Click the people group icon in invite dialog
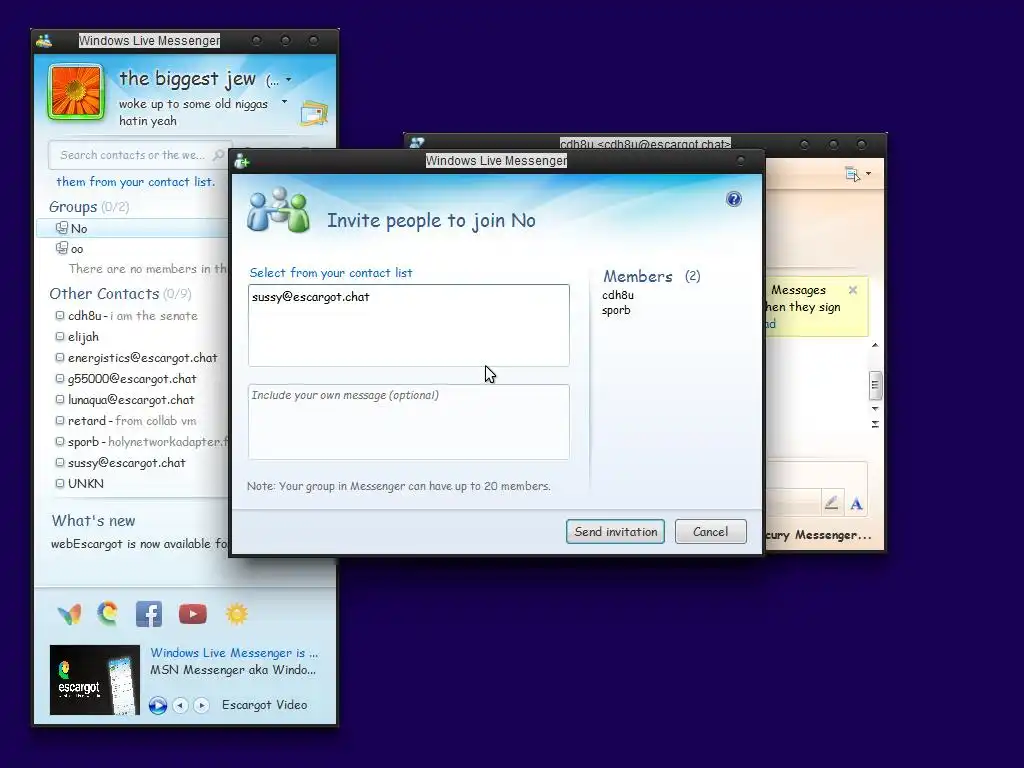The height and width of the screenshot is (768, 1024). pos(278,210)
